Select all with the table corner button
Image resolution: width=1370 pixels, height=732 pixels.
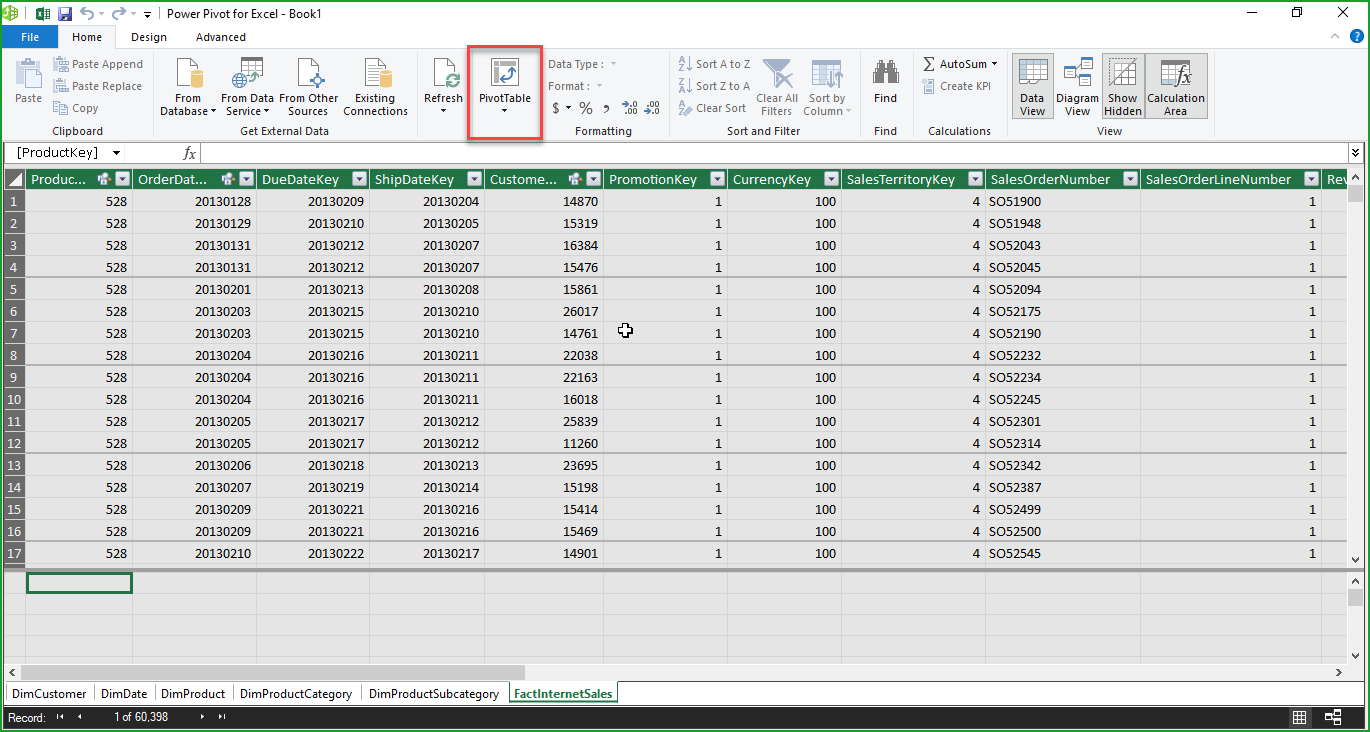click(x=15, y=180)
